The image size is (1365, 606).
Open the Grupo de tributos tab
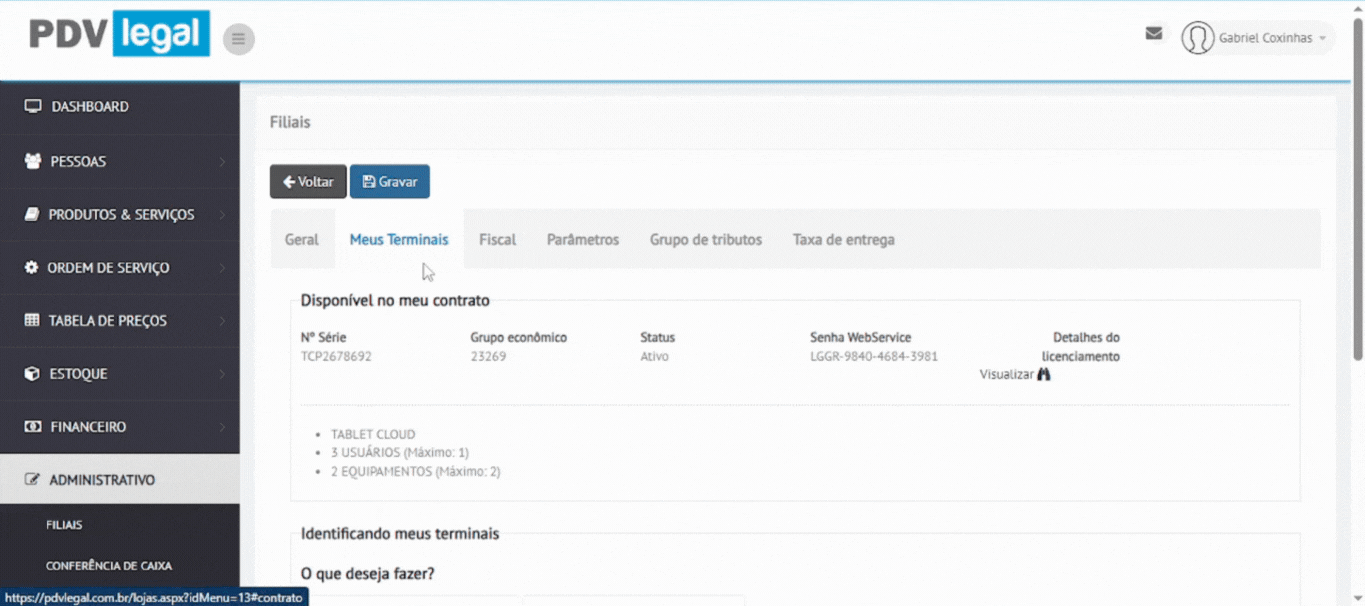[x=705, y=240]
